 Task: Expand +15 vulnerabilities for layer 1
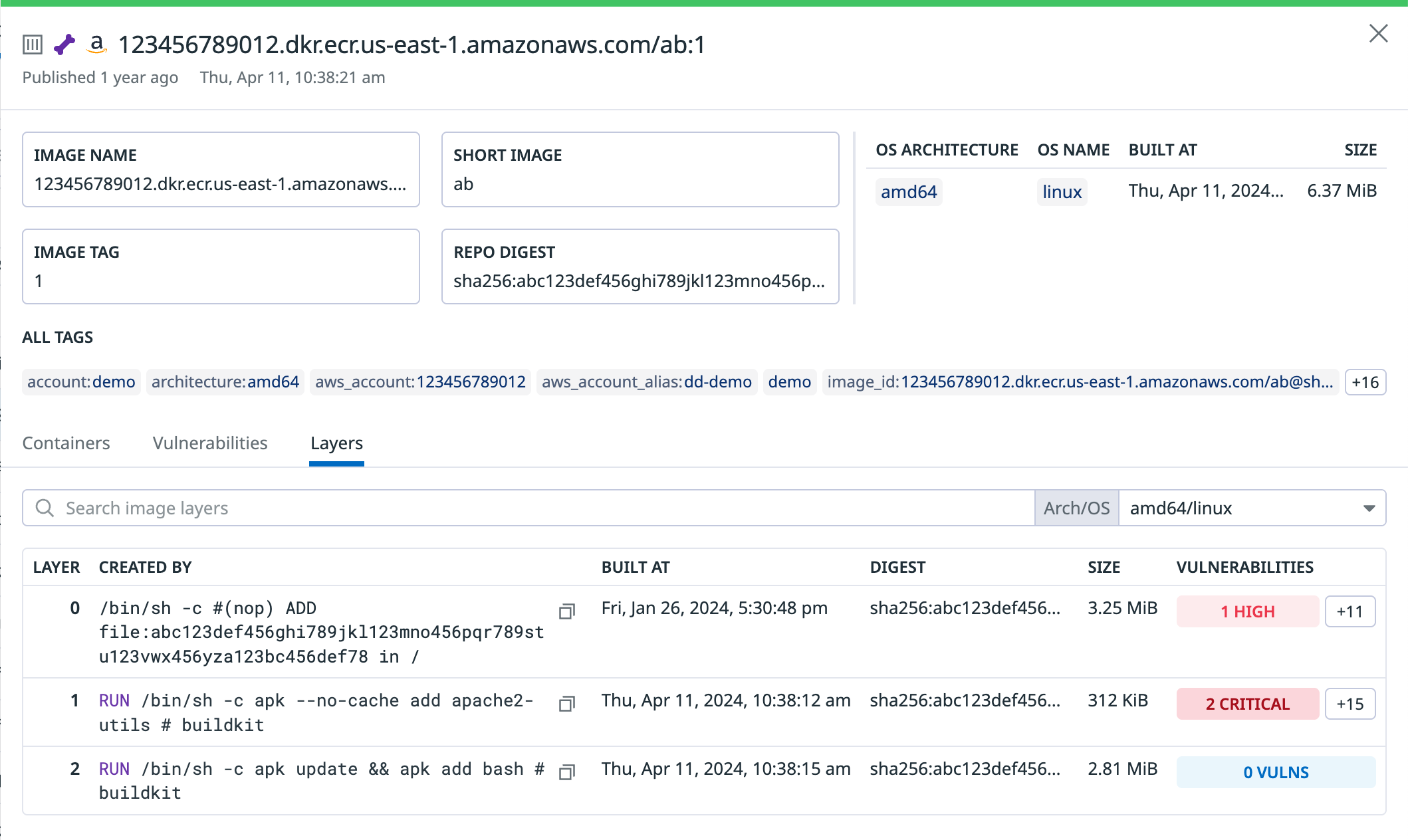tap(1349, 704)
